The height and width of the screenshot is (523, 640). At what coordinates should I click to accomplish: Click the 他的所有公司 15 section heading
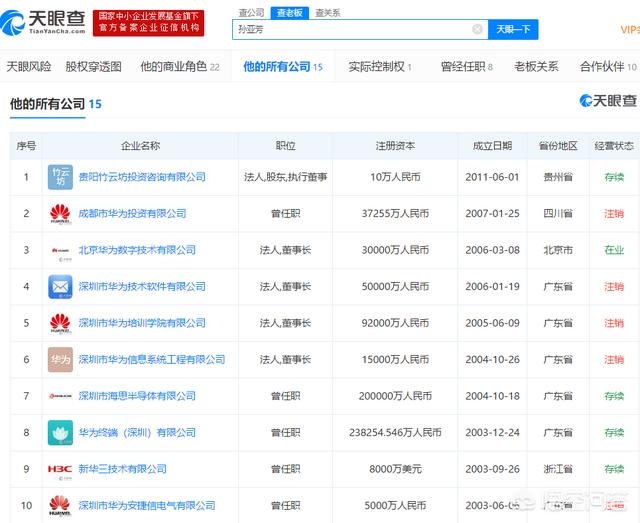(56, 104)
